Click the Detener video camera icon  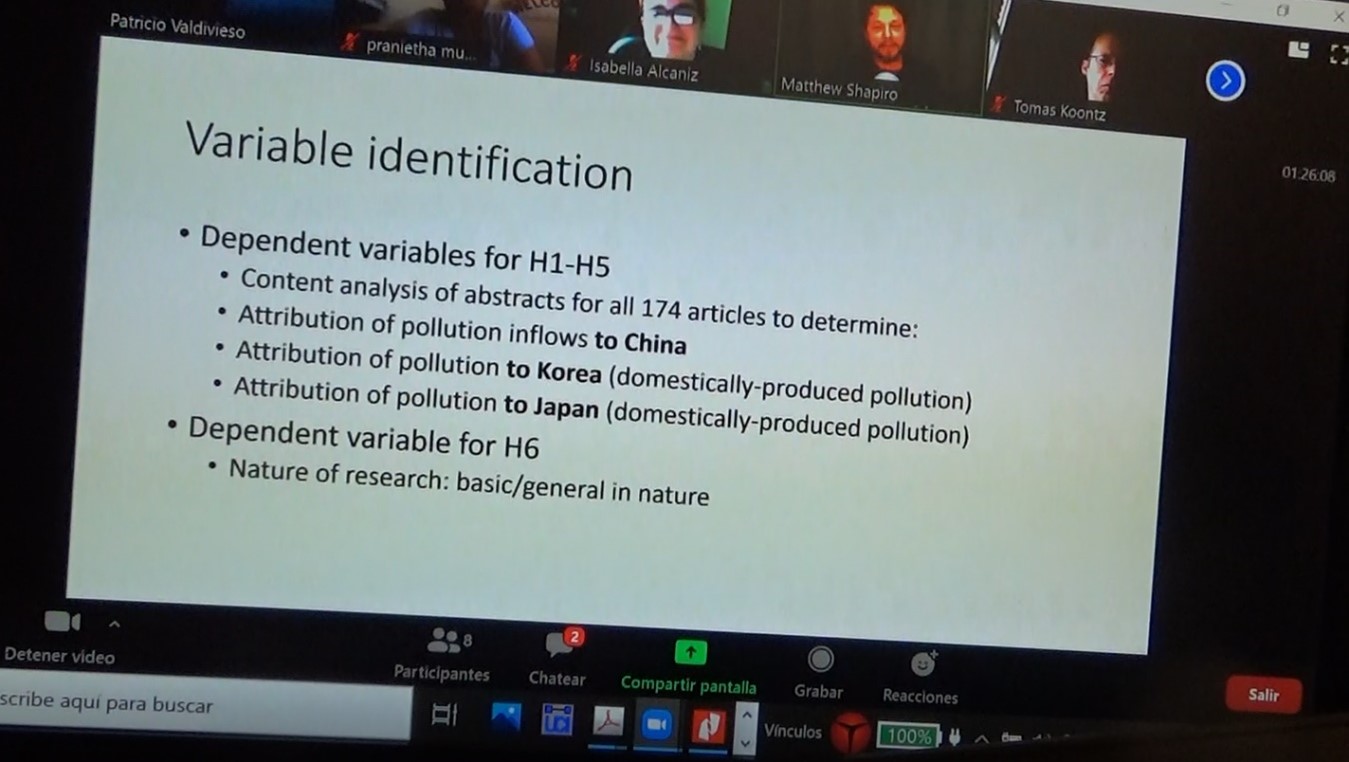tap(61, 622)
